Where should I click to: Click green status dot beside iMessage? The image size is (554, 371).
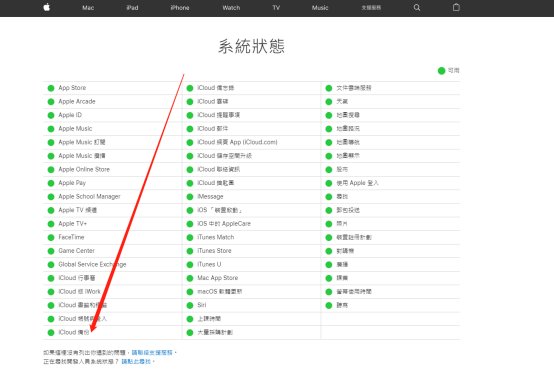(190, 197)
